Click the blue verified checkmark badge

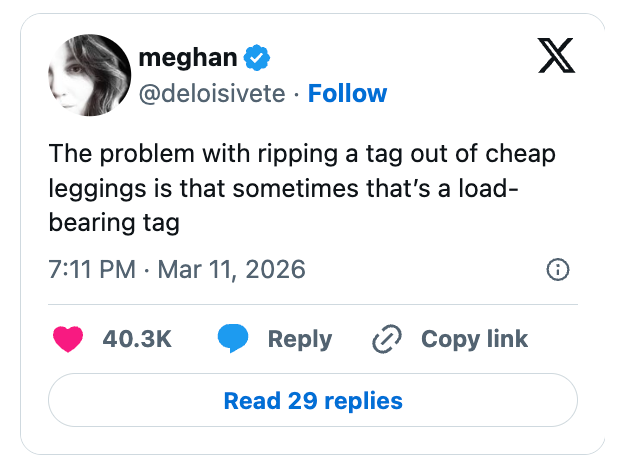click(256, 59)
